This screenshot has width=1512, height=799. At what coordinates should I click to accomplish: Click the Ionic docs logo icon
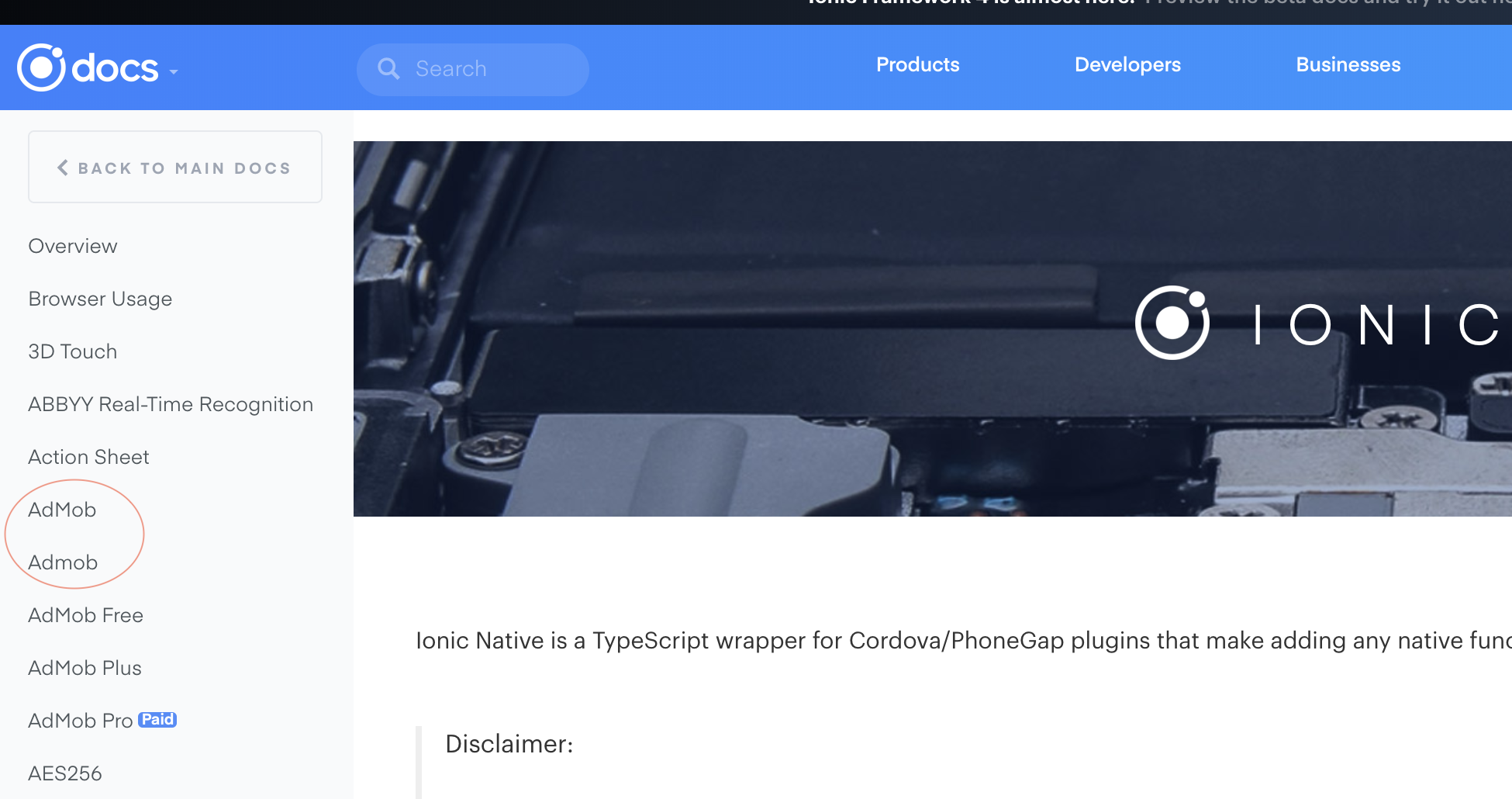[x=43, y=67]
